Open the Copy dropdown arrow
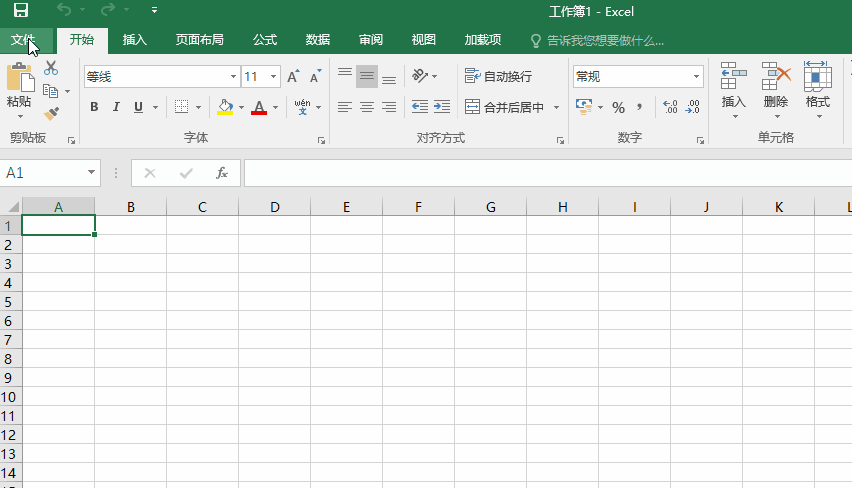Screen dimensions: 852x488 pyautogui.click(x=67, y=91)
